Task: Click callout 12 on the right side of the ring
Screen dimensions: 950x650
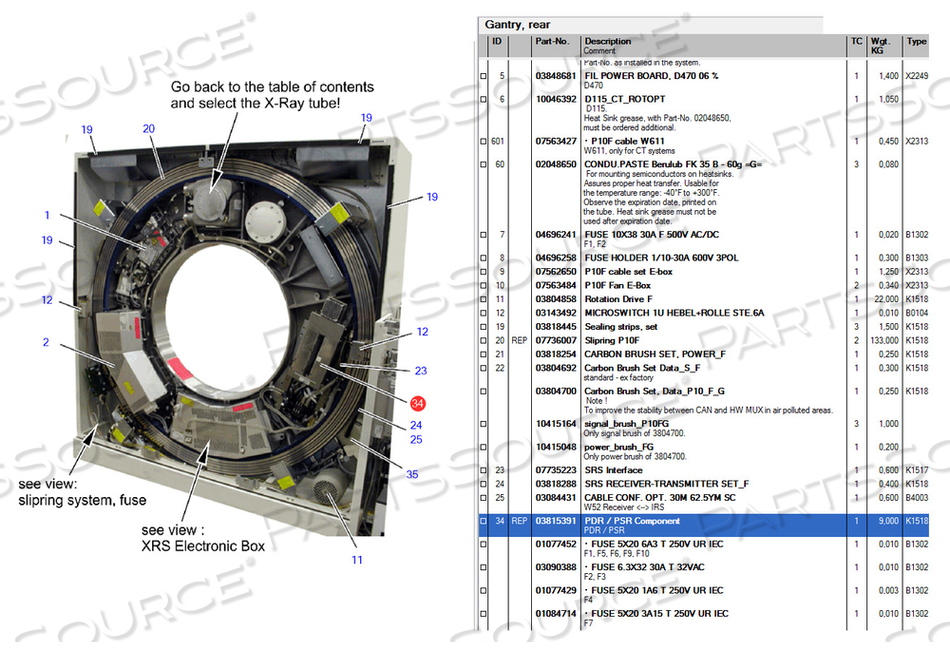Action: click(x=421, y=331)
